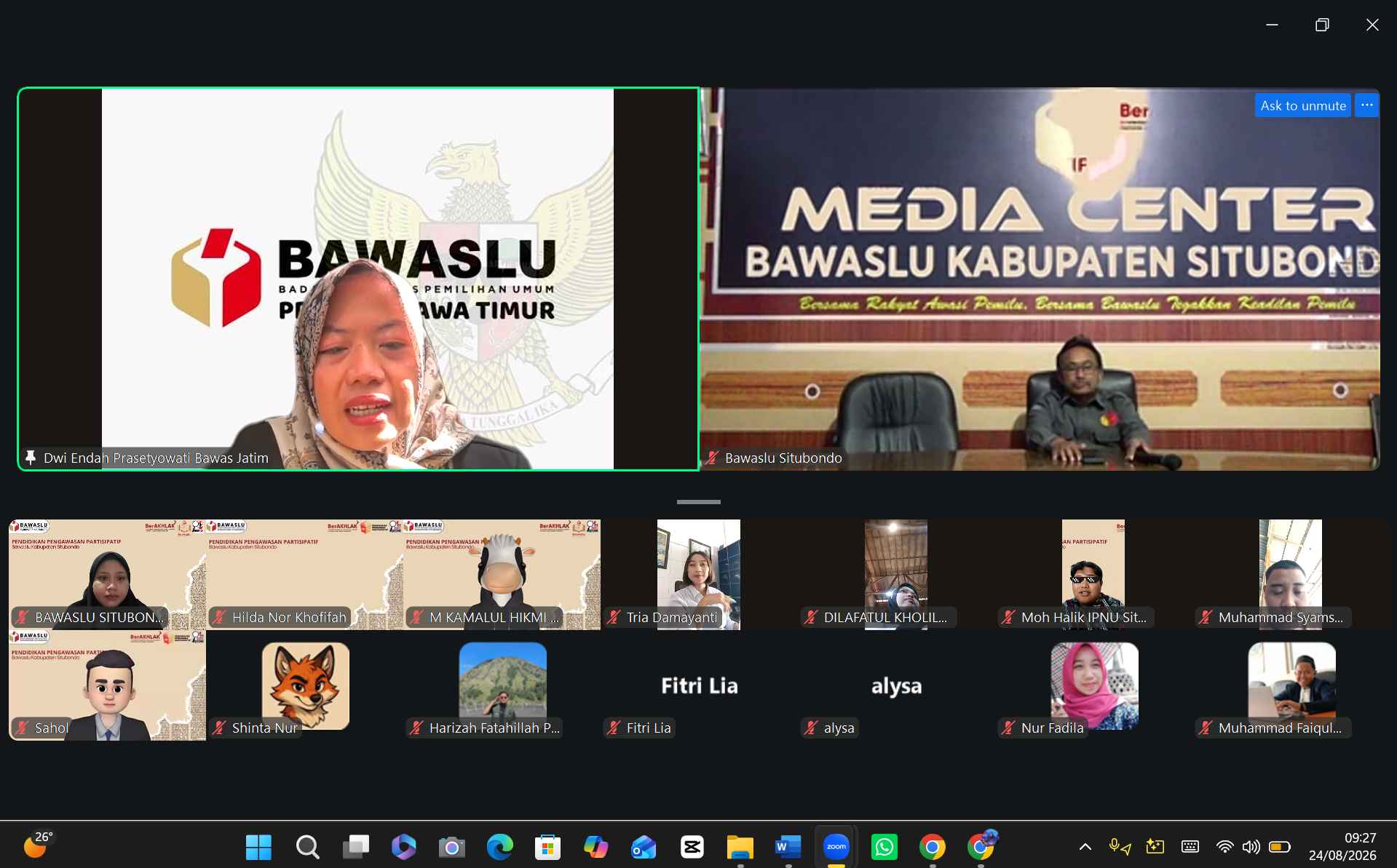Click microphone in-use tray icon
1397x868 pixels.
[x=1120, y=847]
